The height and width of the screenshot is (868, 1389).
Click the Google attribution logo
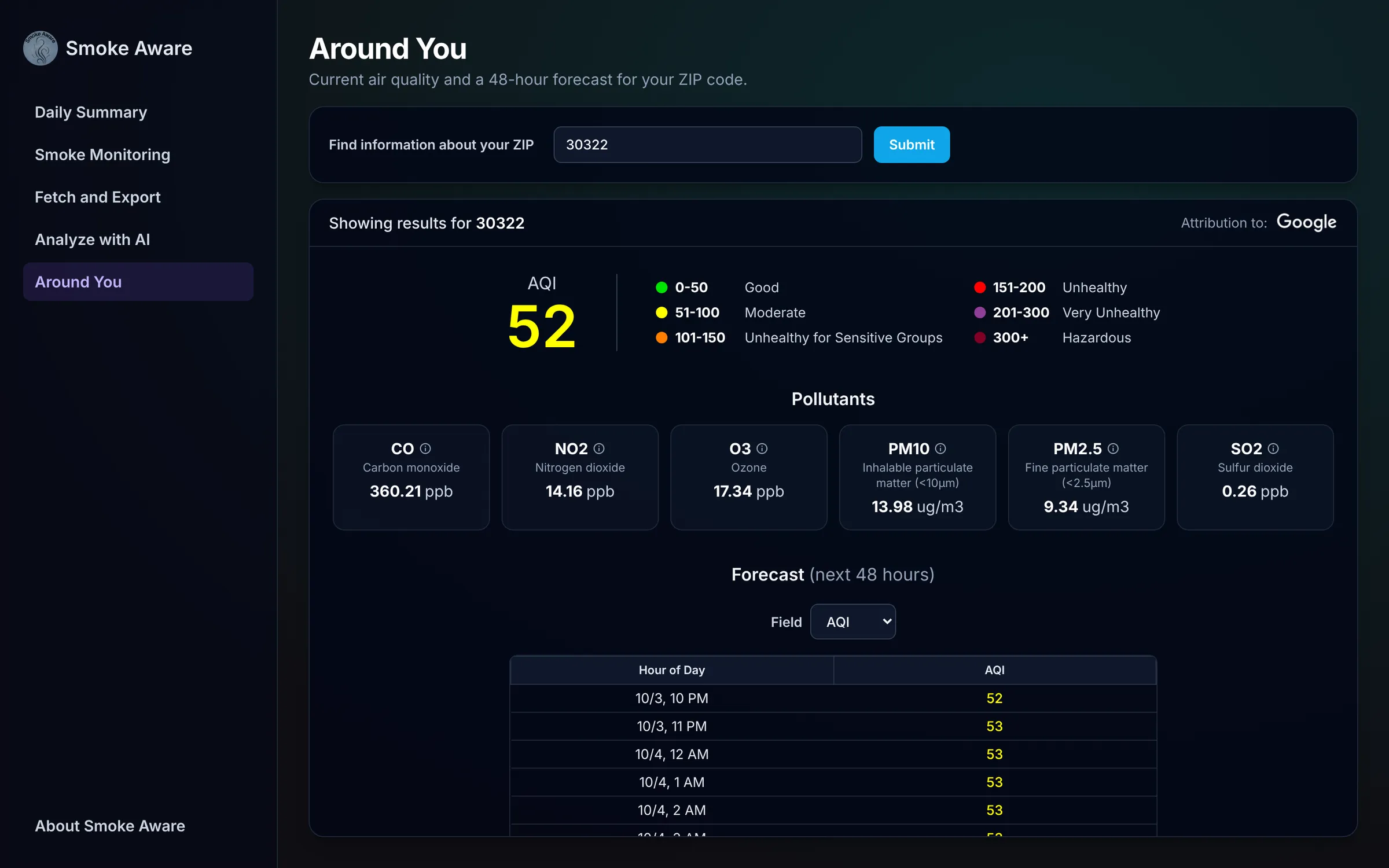click(x=1306, y=222)
